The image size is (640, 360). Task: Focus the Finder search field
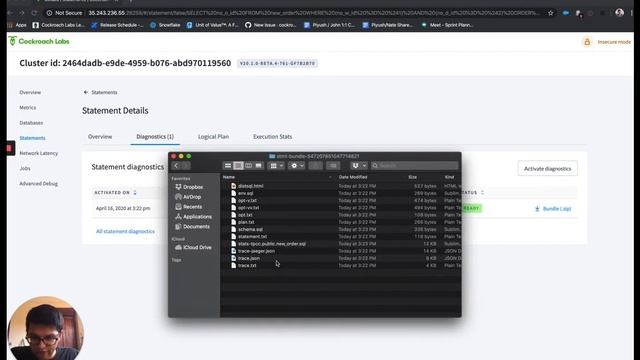tap(414, 166)
